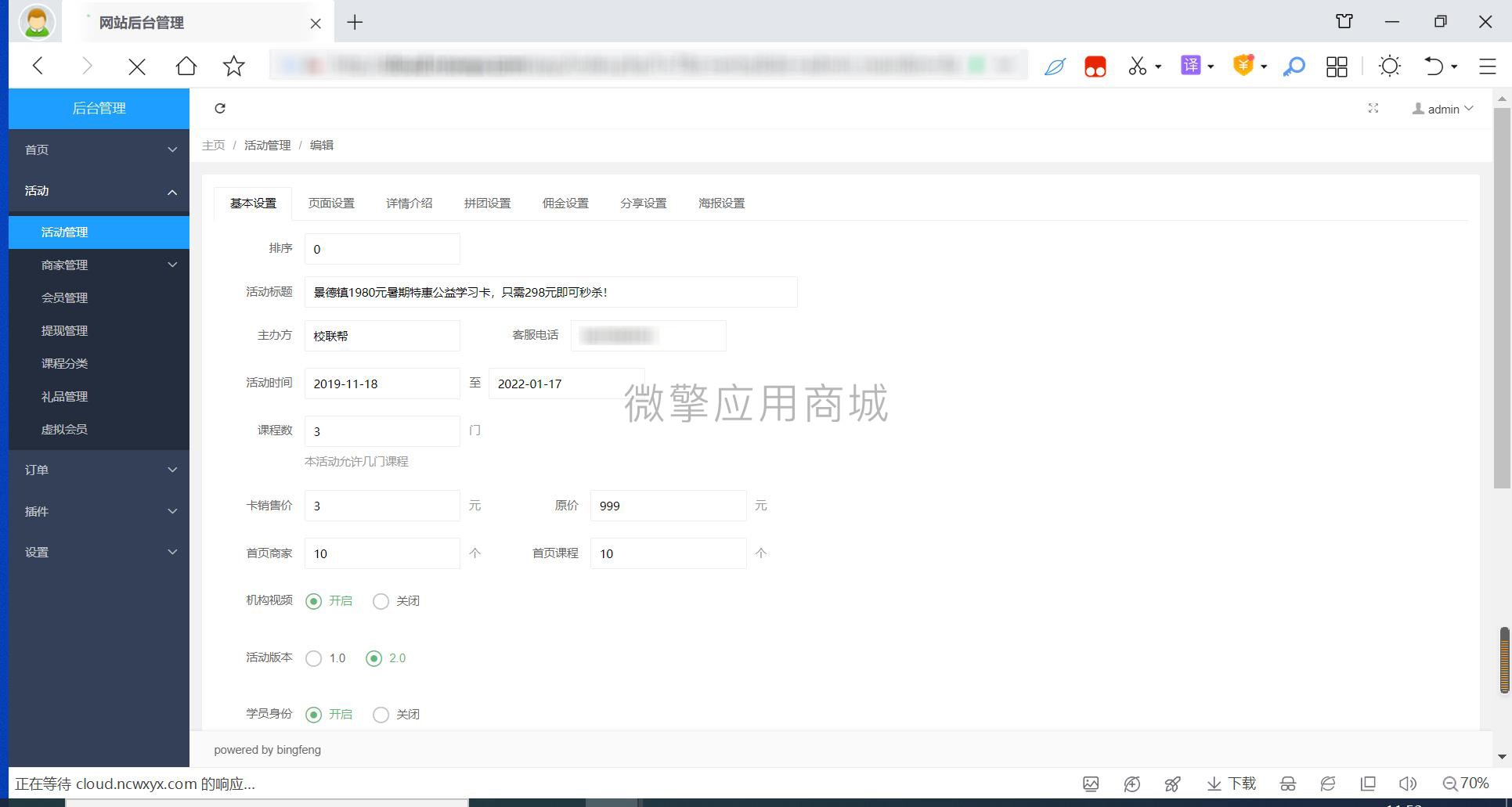Image resolution: width=1512 pixels, height=807 pixels.
Task: Click the 下载 download icon in status bar
Action: pos(1231,784)
